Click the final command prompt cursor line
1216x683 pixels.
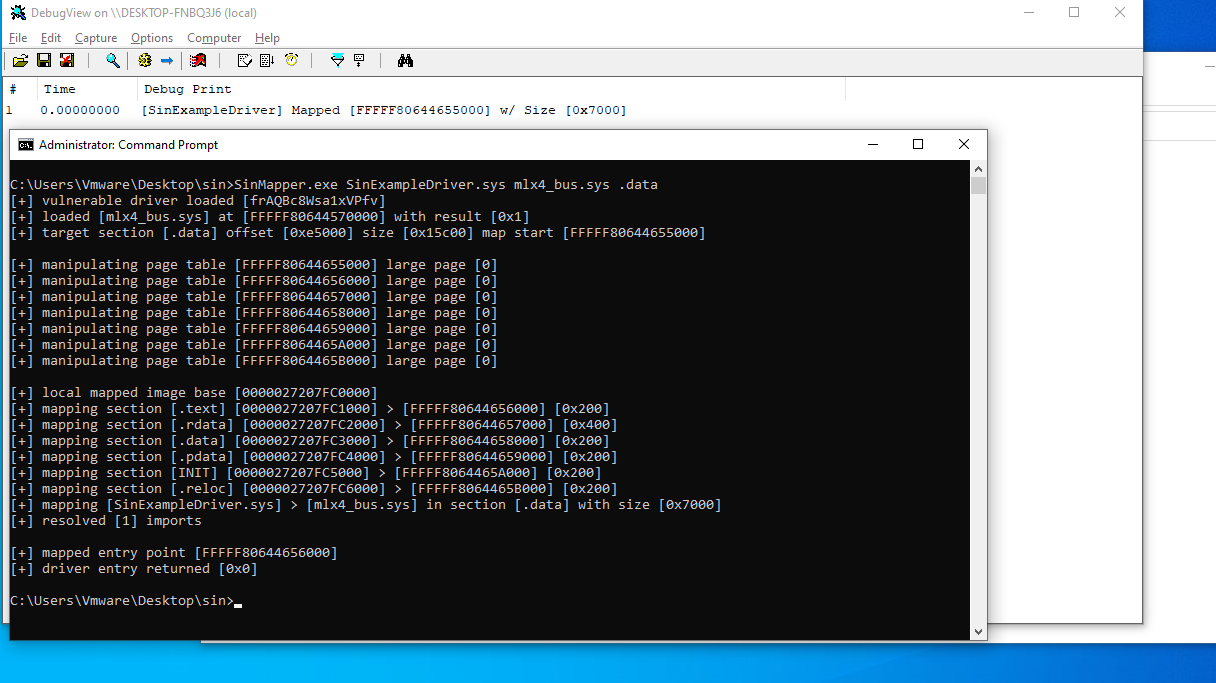pos(126,601)
